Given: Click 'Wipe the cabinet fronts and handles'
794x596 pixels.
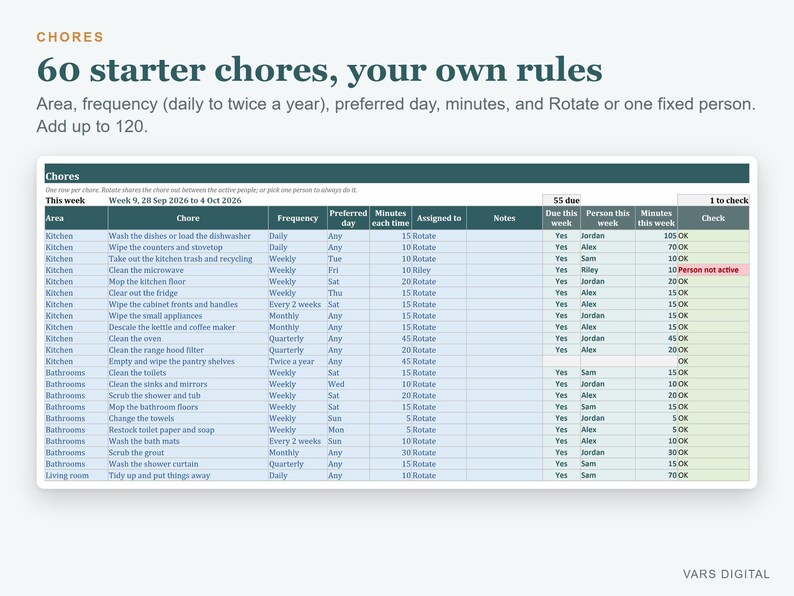Looking at the screenshot, I should click(188, 304).
